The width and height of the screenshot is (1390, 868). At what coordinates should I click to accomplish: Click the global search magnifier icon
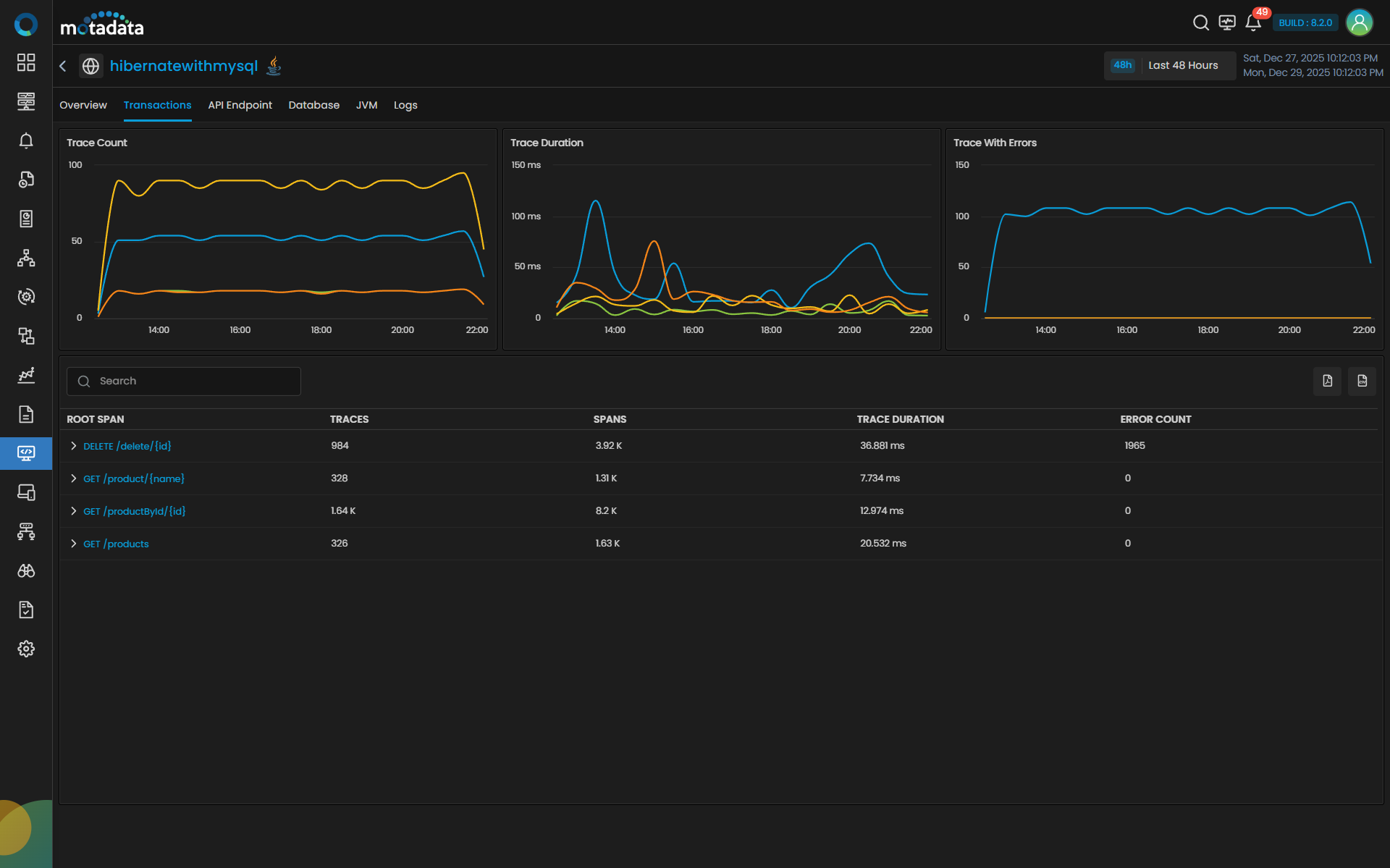coord(1200,23)
